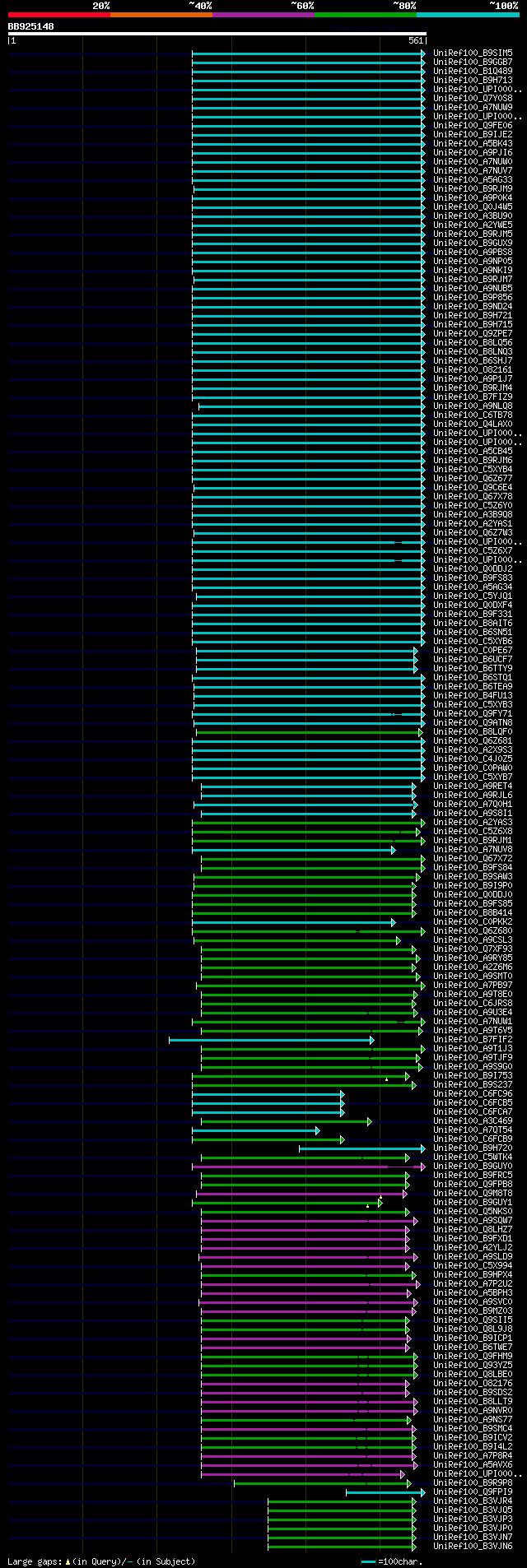527x1568 pixels.
Task: Select the UniRef100_B6SHJ7 label
Action: [x=473, y=360]
